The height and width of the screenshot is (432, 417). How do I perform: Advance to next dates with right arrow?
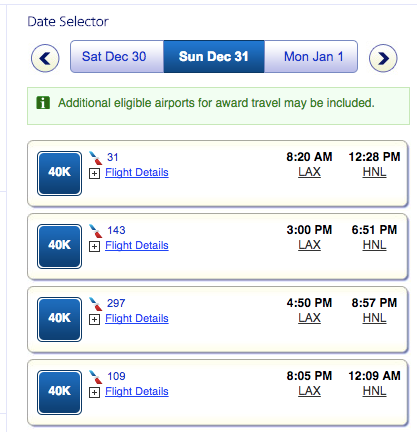[383, 58]
